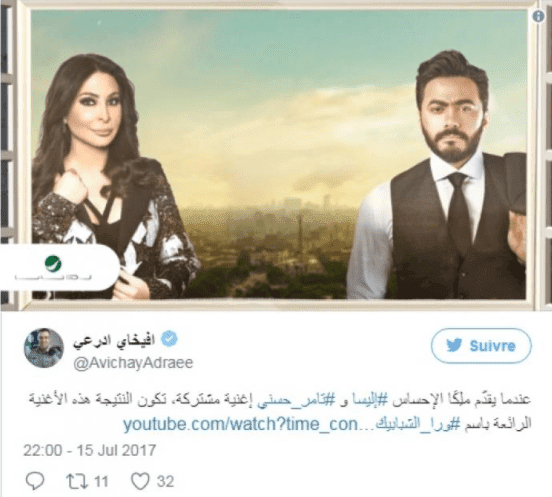Like the tweet with the heart icon

(140, 481)
